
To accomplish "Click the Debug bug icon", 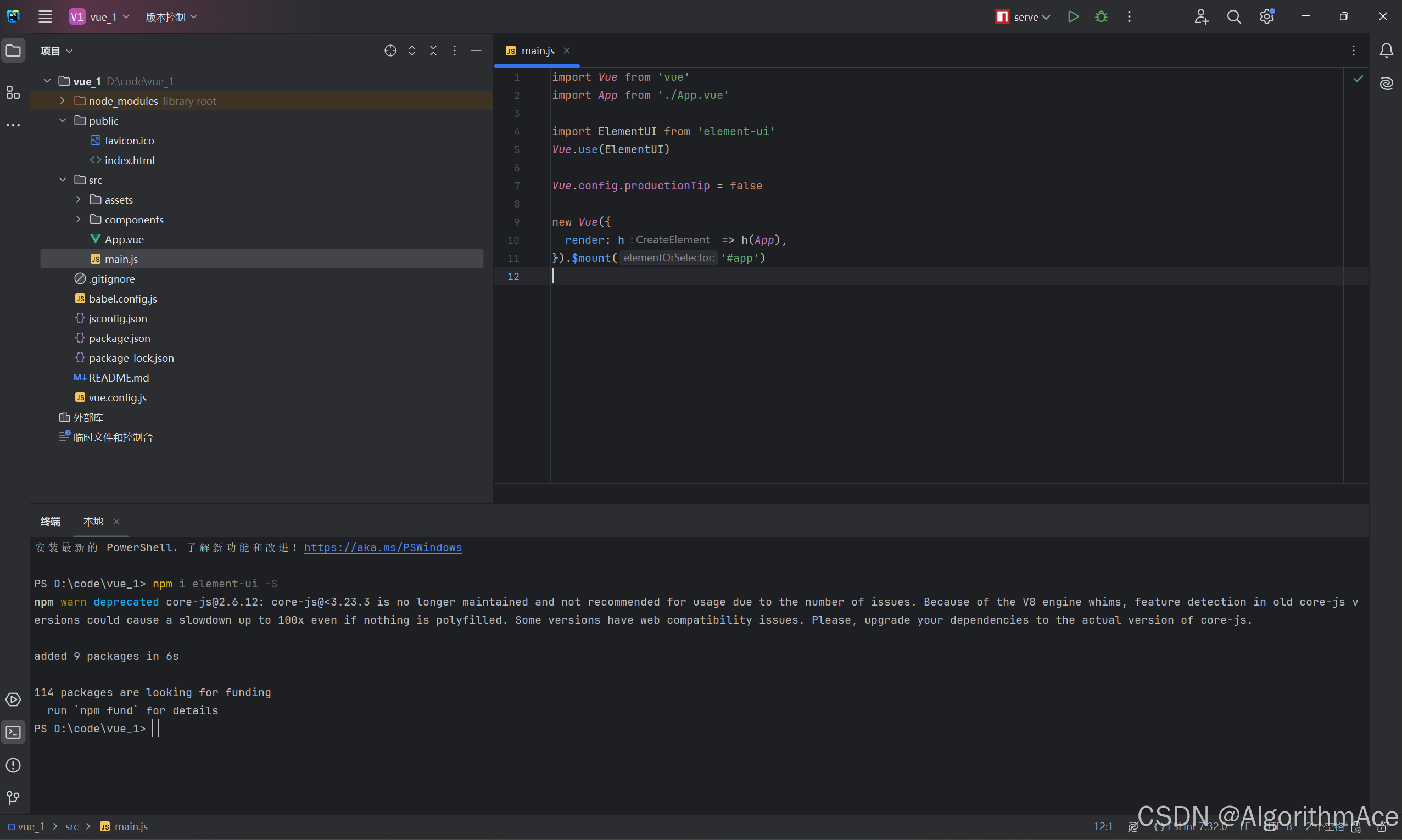I will 1101,16.
